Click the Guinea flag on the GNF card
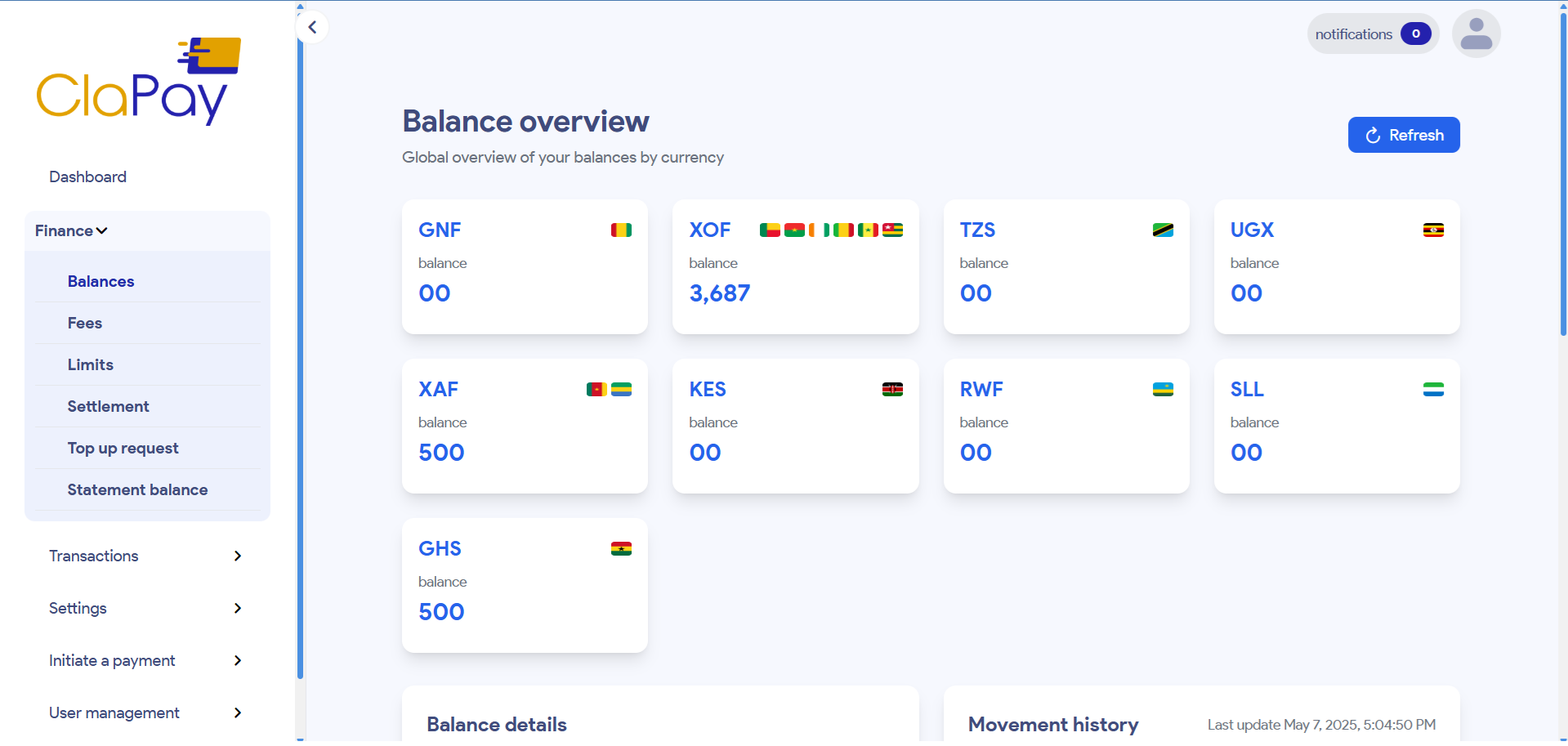 621,230
